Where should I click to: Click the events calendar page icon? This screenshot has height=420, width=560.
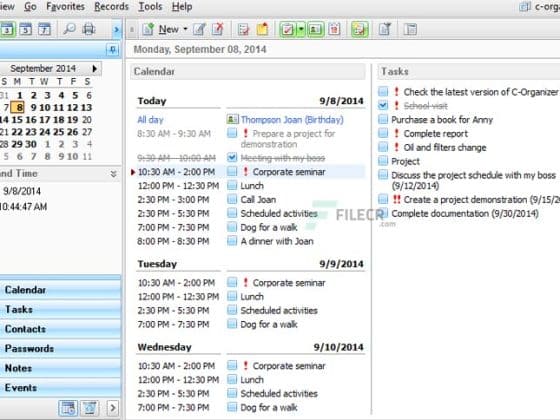point(334,29)
